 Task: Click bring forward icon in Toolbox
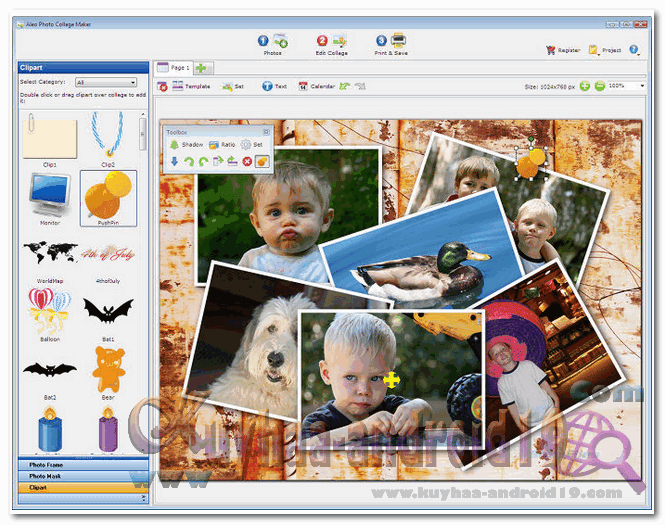(218, 161)
